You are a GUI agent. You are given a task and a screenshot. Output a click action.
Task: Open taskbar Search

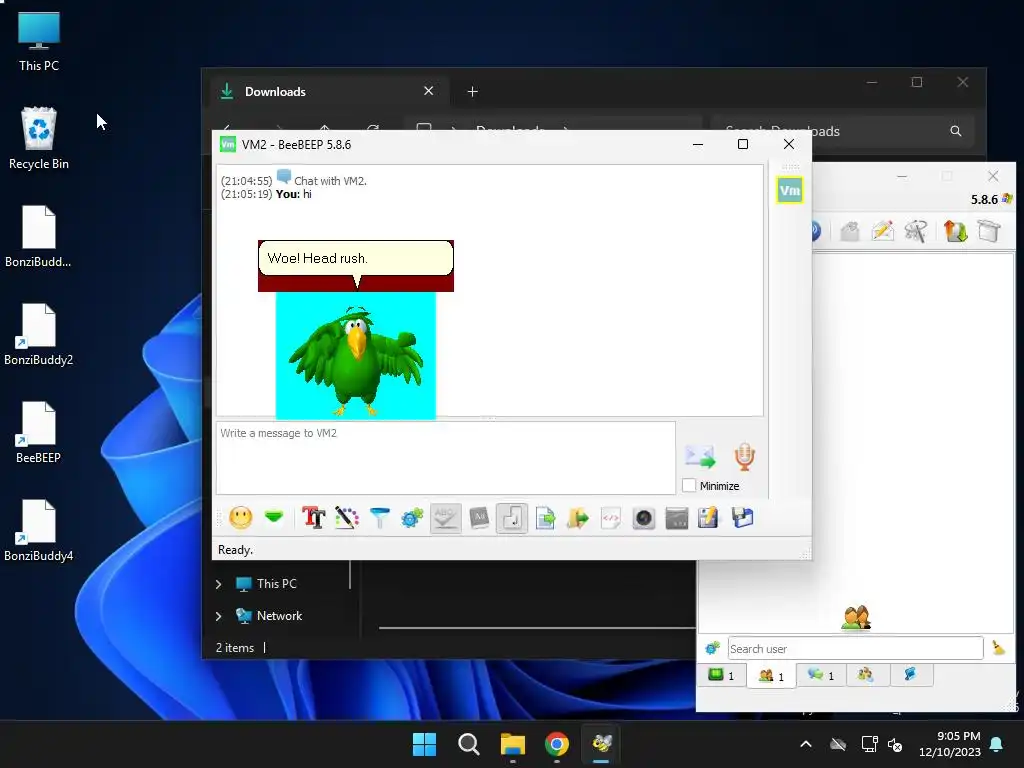tap(468, 744)
